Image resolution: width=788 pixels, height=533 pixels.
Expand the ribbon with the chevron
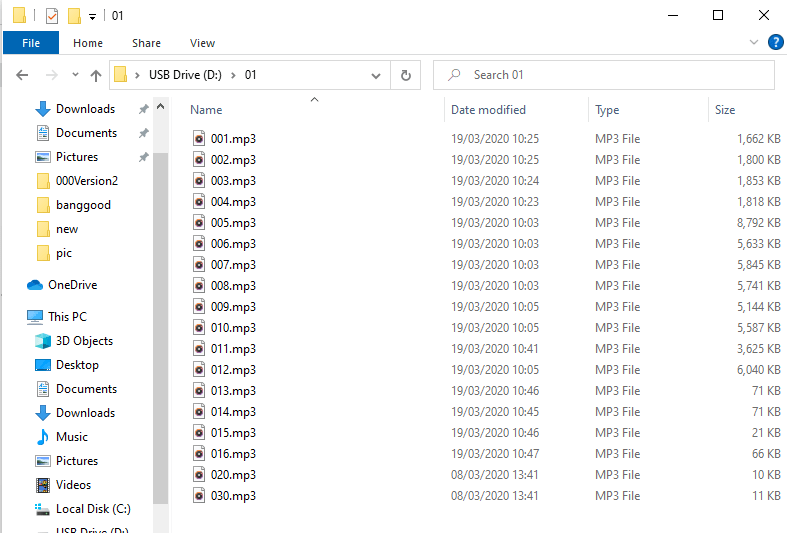tap(754, 43)
